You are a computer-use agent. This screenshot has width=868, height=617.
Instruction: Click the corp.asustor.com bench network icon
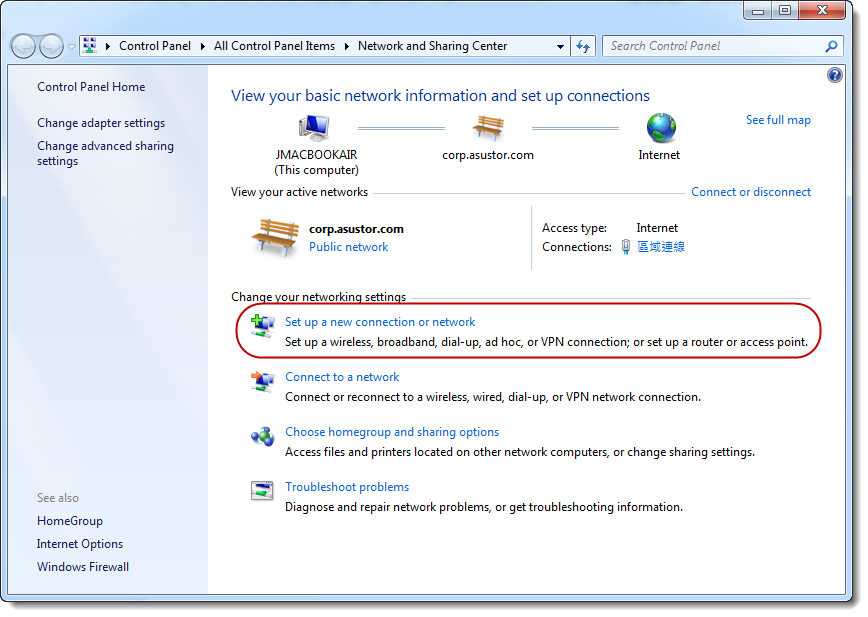pos(488,127)
